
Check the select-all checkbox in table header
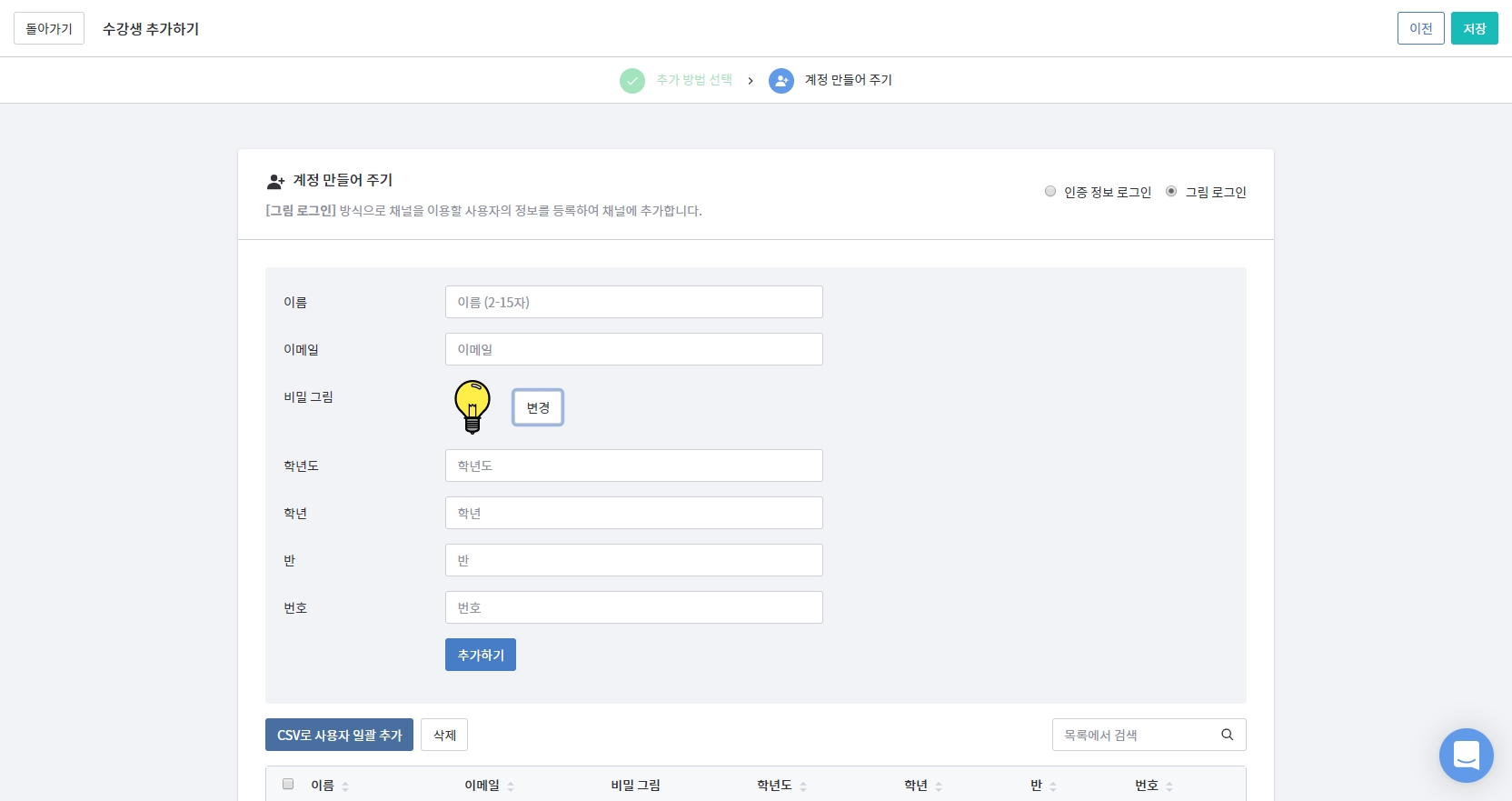click(x=288, y=784)
